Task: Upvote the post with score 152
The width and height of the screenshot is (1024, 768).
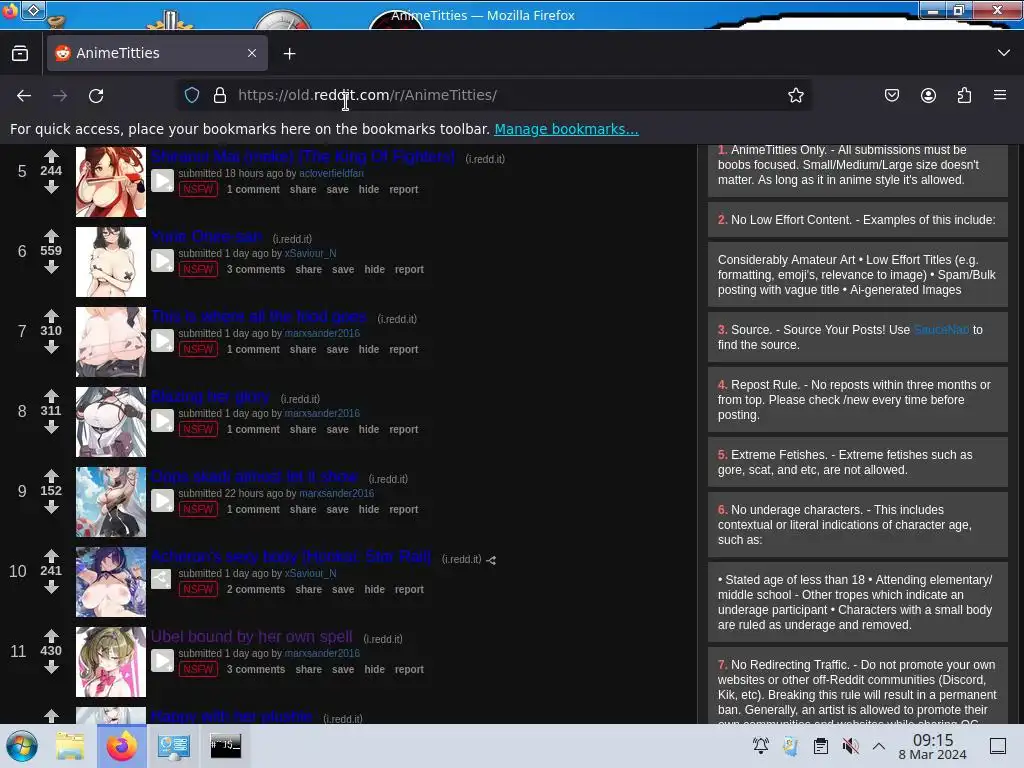Action: (51, 476)
